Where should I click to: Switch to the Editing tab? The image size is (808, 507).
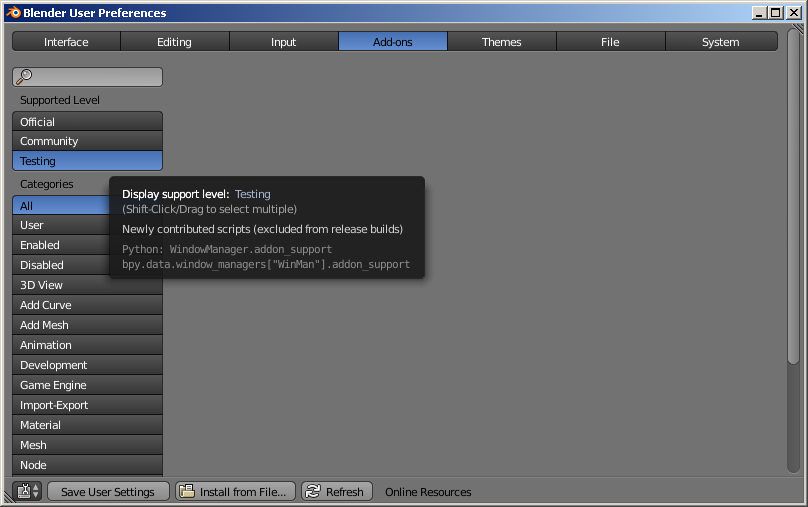(x=175, y=42)
